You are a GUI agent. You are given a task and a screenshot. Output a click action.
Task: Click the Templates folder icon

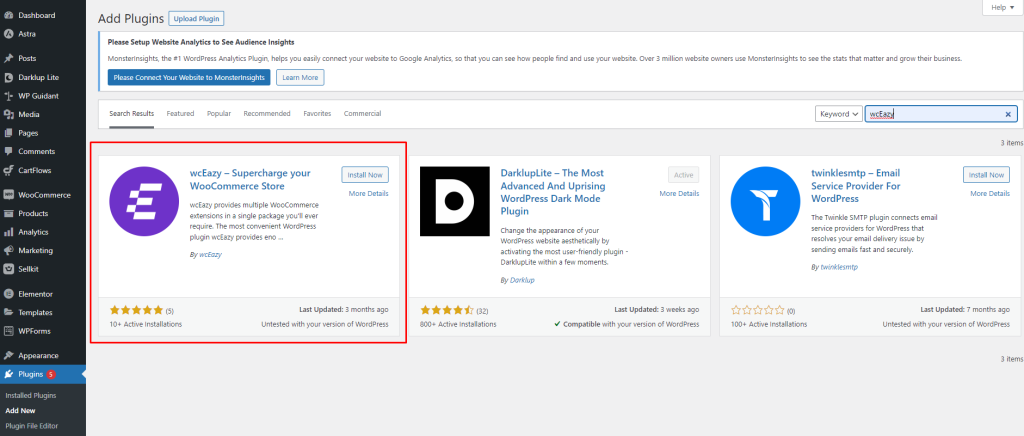8,313
